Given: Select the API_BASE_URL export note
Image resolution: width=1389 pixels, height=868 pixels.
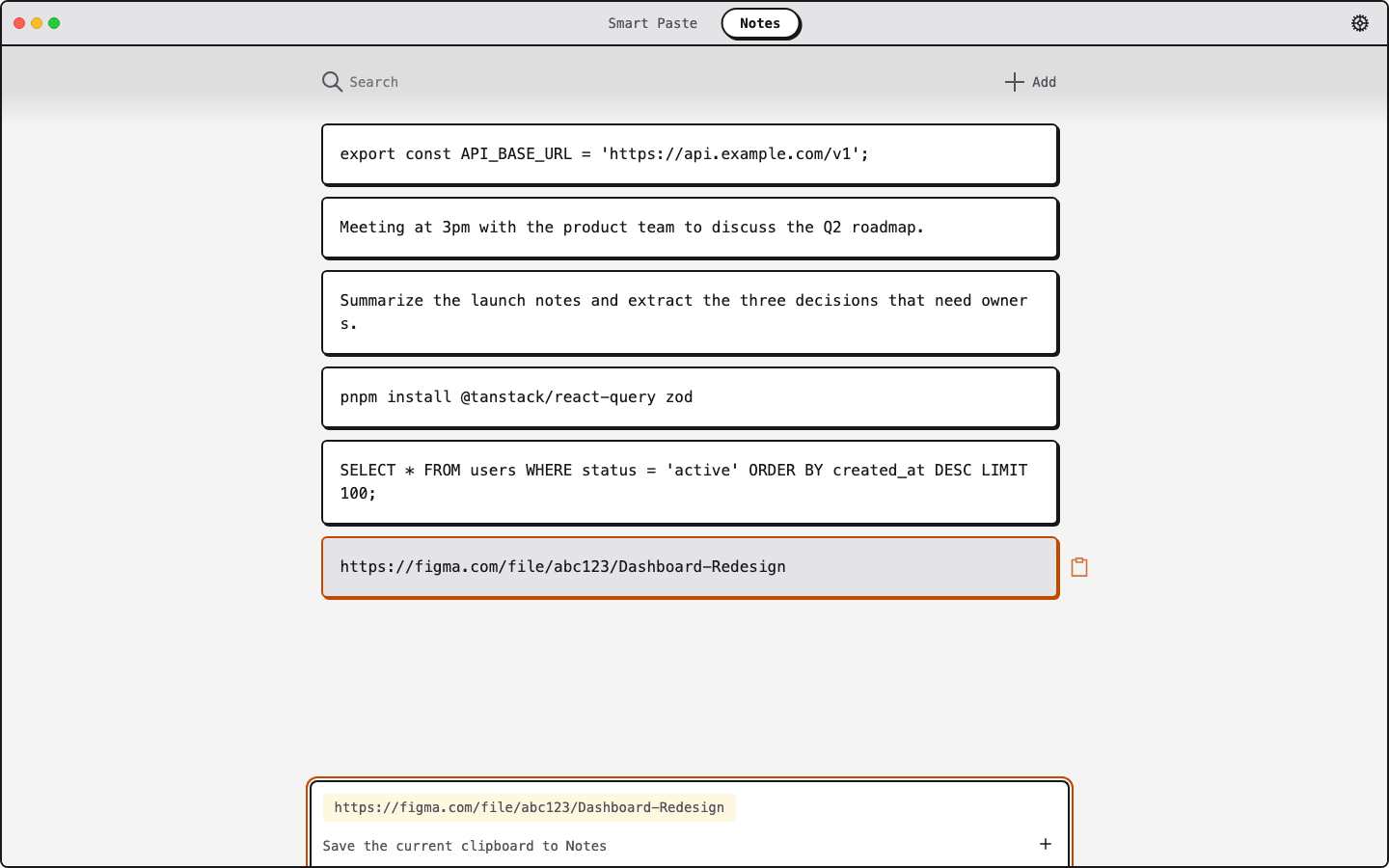Looking at the screenshot, I should [690, 154].
